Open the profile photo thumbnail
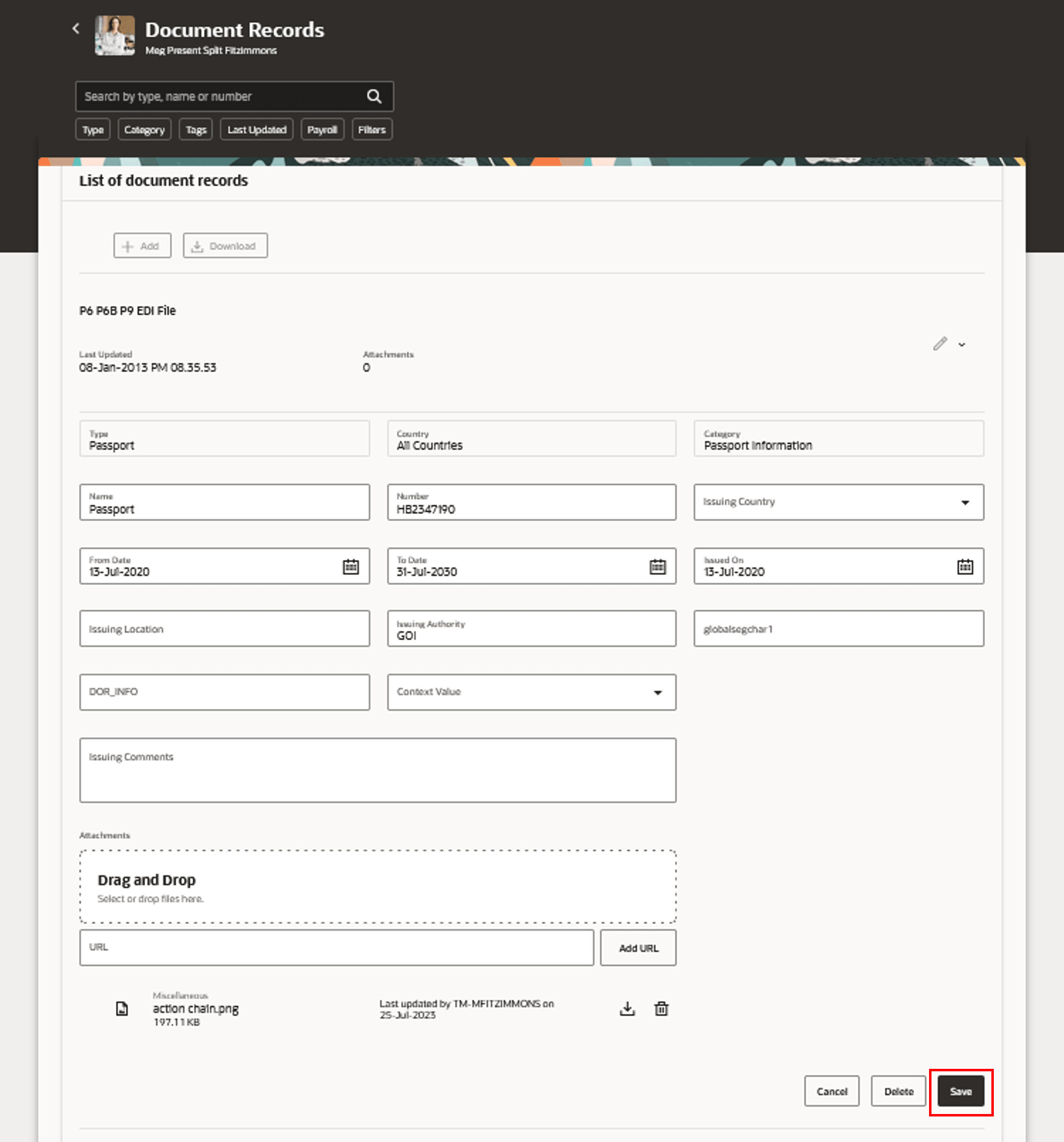 [115, 36]
